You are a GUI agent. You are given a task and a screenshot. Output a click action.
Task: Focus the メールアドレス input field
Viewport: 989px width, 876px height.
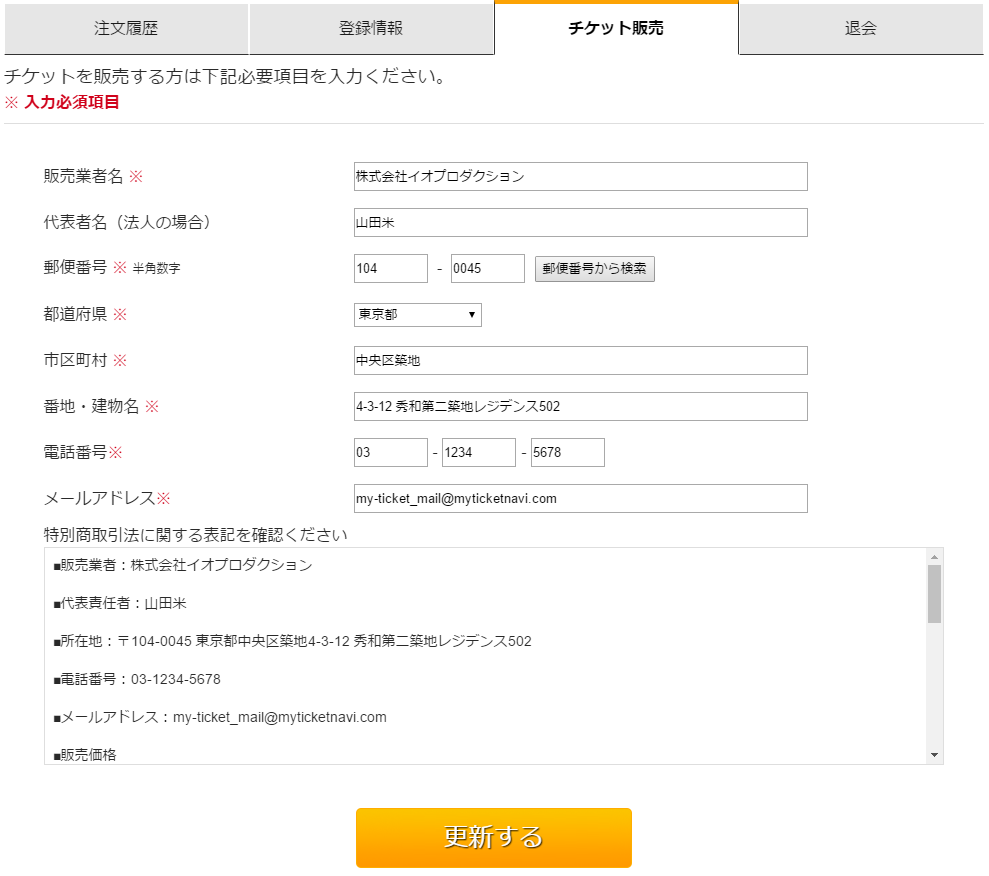click(580, 499)
